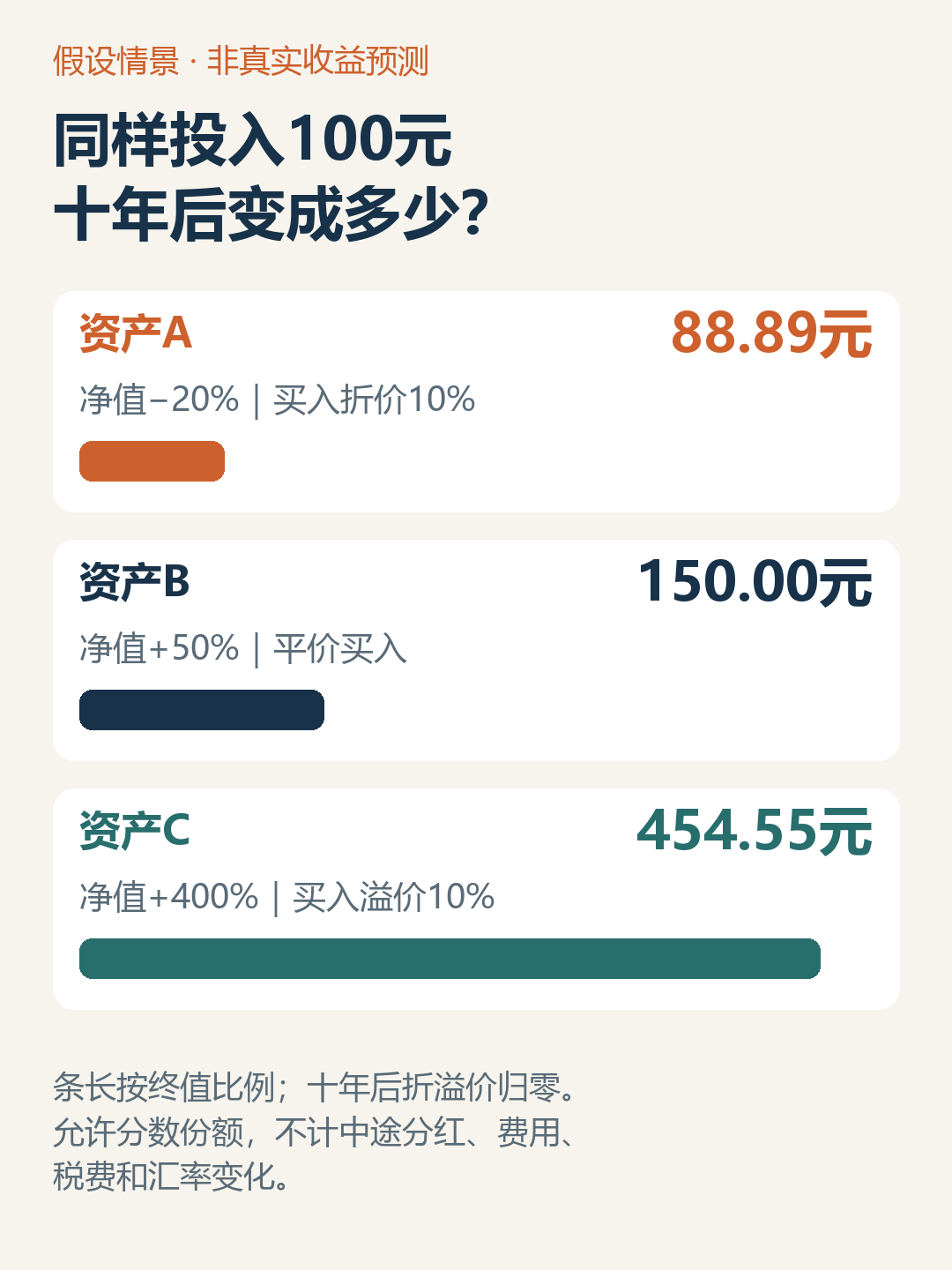The width and height of the screenshot is (952, 1270).
Task: Click the orange bar for 资产A
Action: tap(152, 461)
